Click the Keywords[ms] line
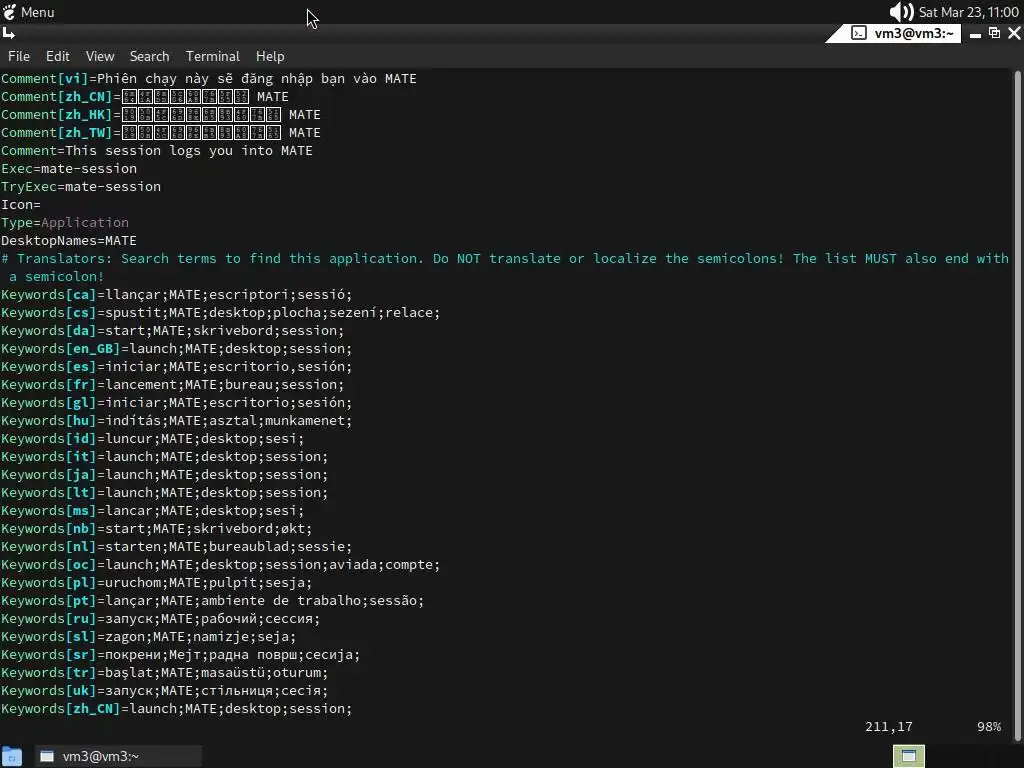The width and height of the screenshot is (1024, 768). coord(152,511)
